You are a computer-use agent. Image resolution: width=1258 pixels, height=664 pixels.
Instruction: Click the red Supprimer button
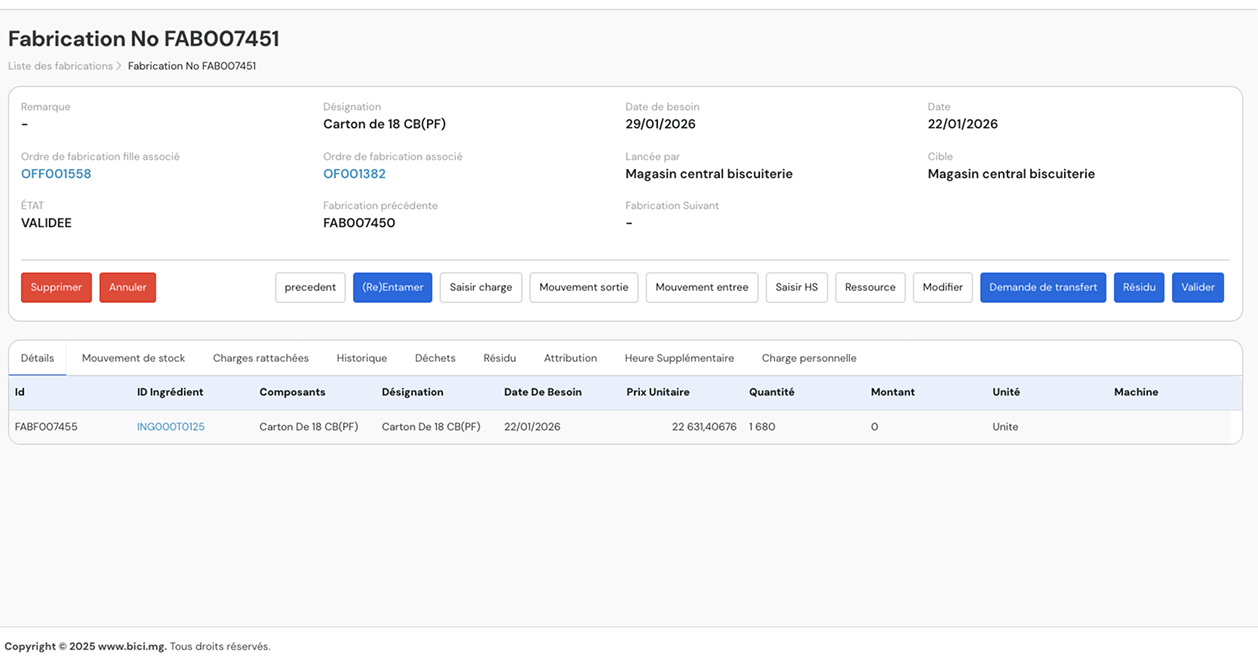tap(56, 287)
